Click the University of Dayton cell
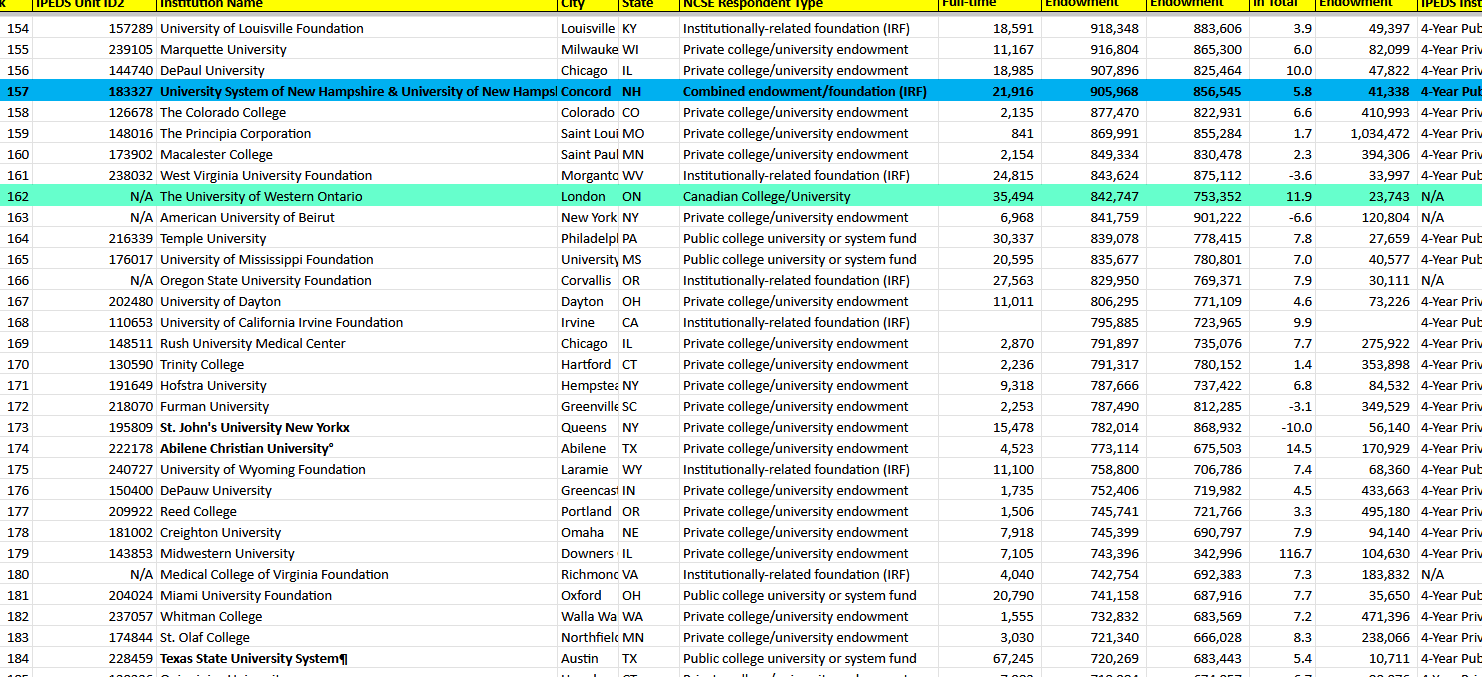This screenshot has width=1482, height=677. point(357,302)
